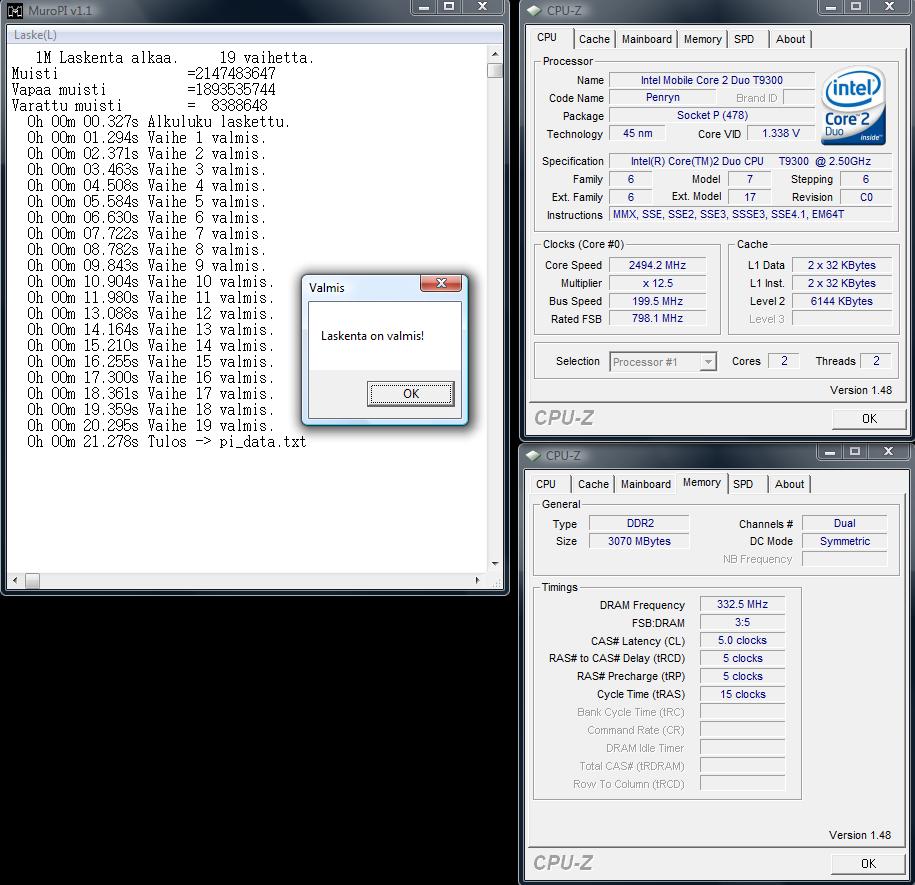Click the Bus Speed value '199.5 MHz'
This screenshot has height=885, width=915.
tap(657, 301)
